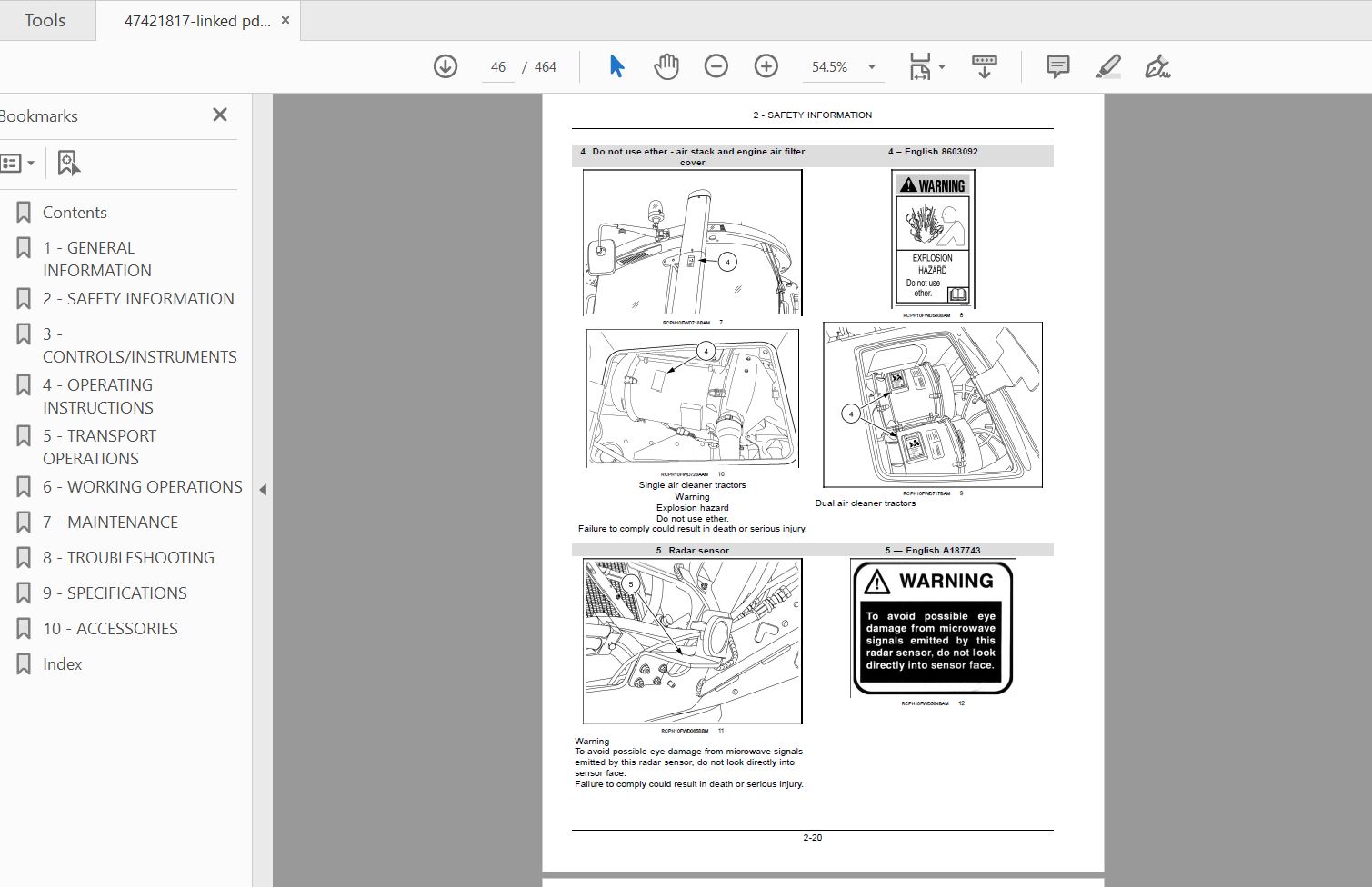Screen dimensions: 1372x887
Task: Click bookmark icon beside 4 - OPERATING INSTRUCTIONS
Action: pyautogui.click(x=24, y=385)
